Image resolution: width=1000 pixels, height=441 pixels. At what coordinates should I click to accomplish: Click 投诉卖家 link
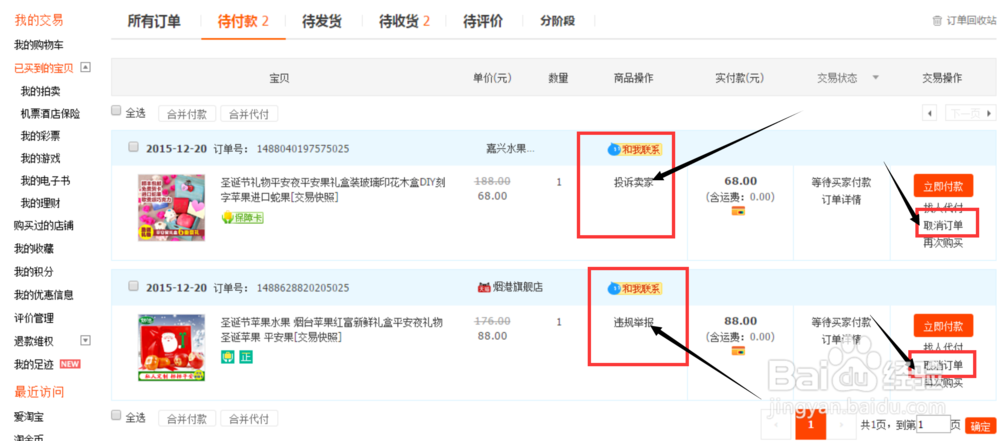[x=633, y=183]
